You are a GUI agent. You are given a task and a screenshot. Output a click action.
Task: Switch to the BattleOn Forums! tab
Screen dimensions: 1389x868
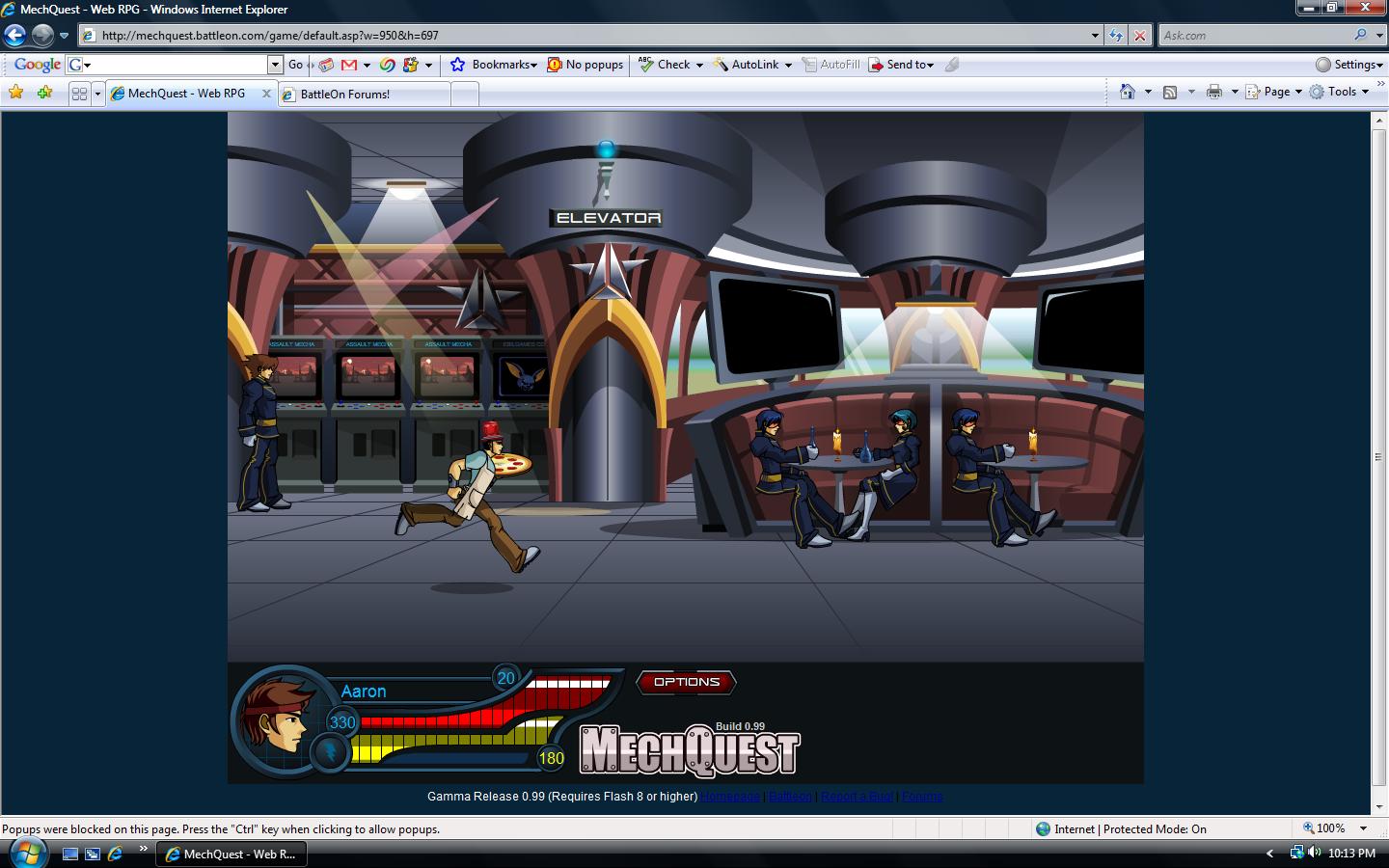pos(364,95)
